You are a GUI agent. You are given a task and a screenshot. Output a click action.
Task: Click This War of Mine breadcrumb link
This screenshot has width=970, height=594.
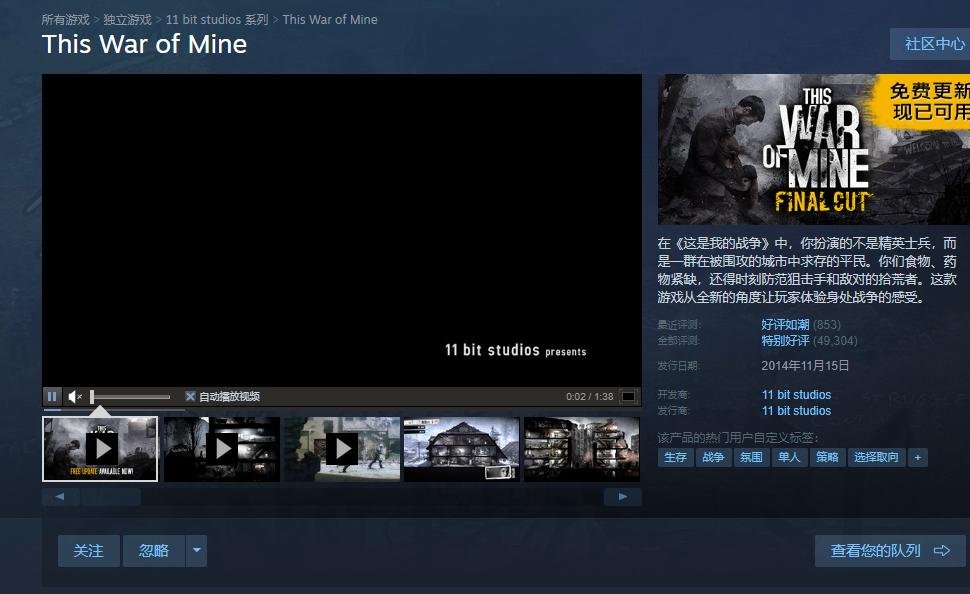330,20
